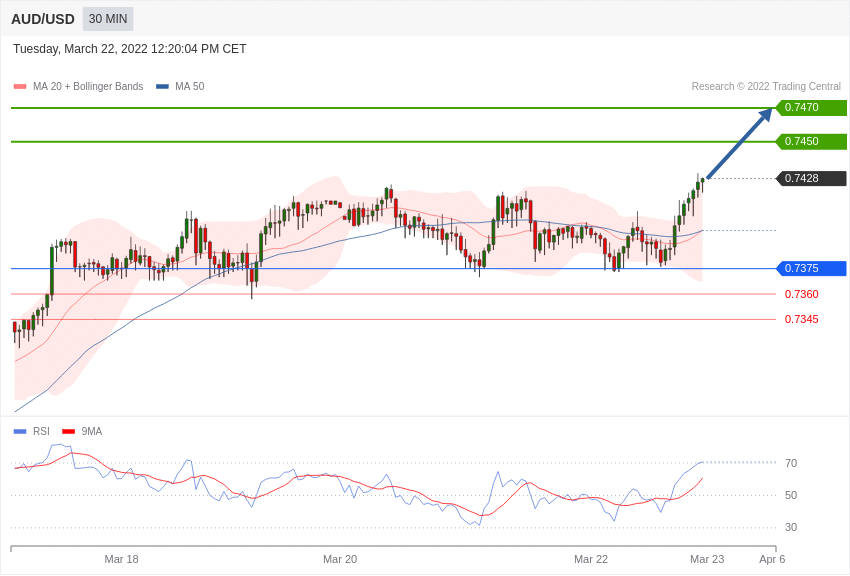Click the AUD/USD pair title
Screen dimensions: 850x576
(43, 20)
